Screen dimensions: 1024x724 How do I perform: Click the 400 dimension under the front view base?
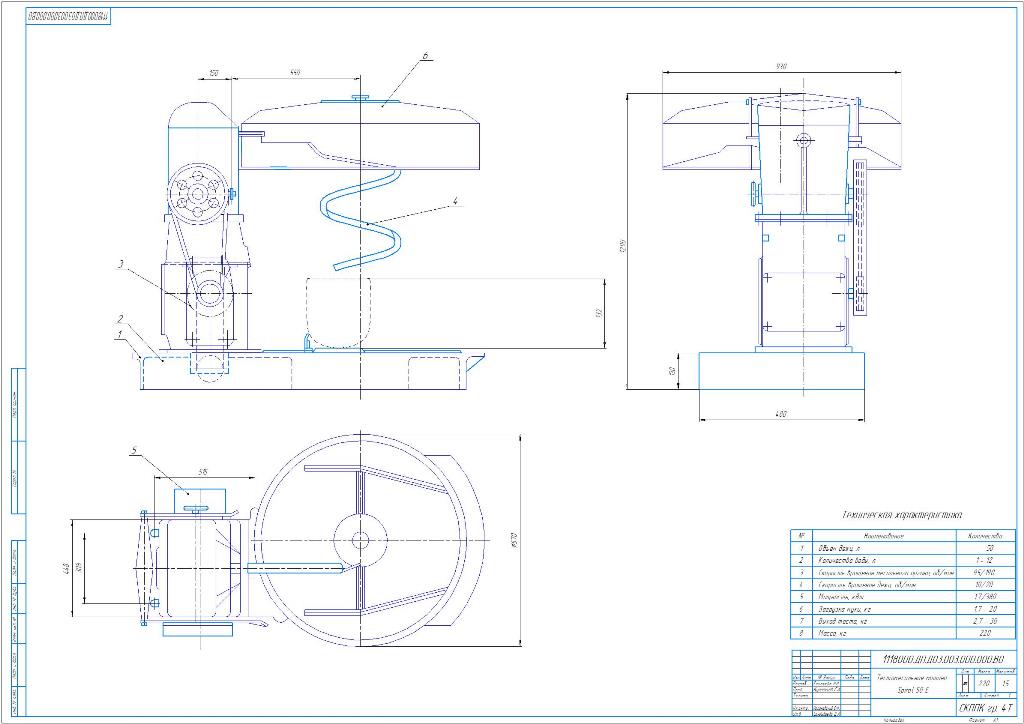coord(782,413)
